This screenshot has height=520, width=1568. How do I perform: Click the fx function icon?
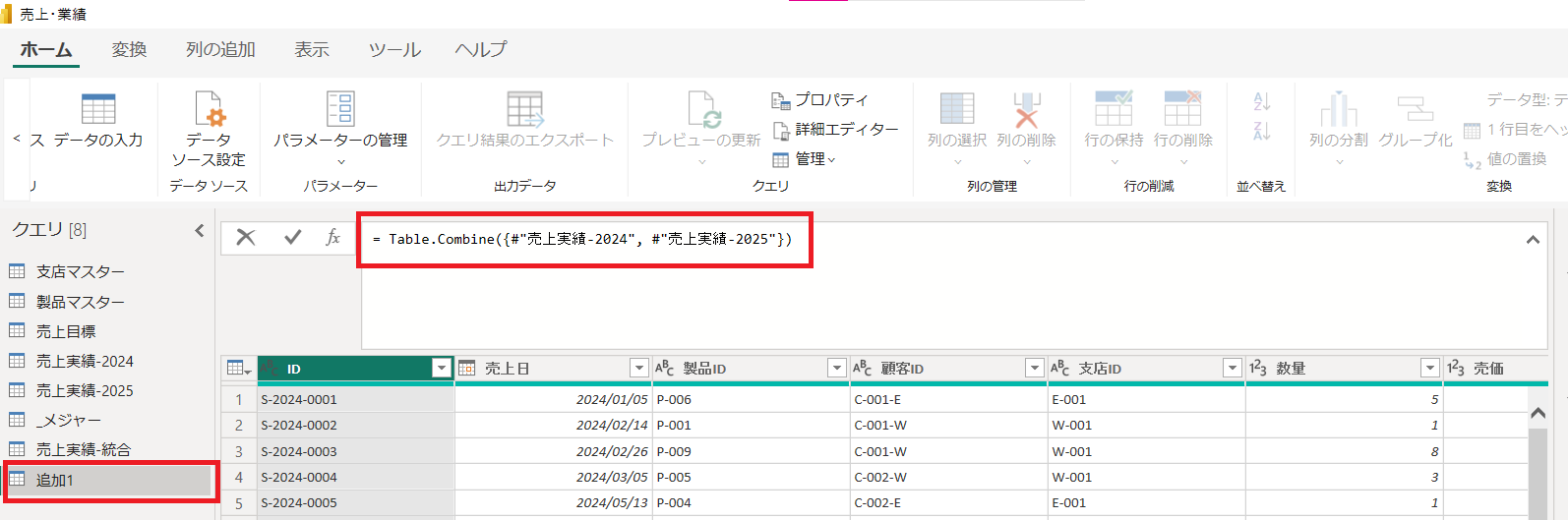[332, 237]
